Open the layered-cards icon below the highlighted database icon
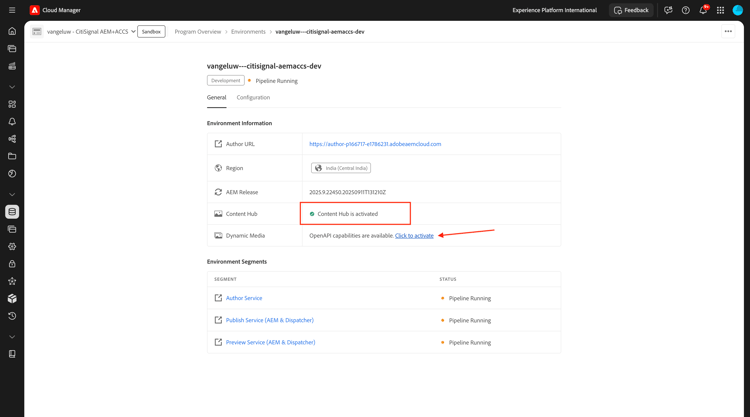This screenshot has height=417, width=750. click(12, 229)
